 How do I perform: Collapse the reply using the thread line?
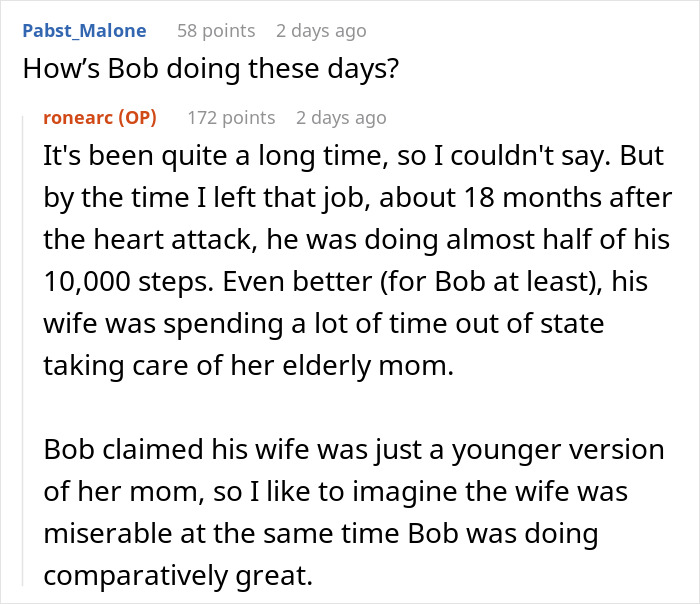[23, 350]
